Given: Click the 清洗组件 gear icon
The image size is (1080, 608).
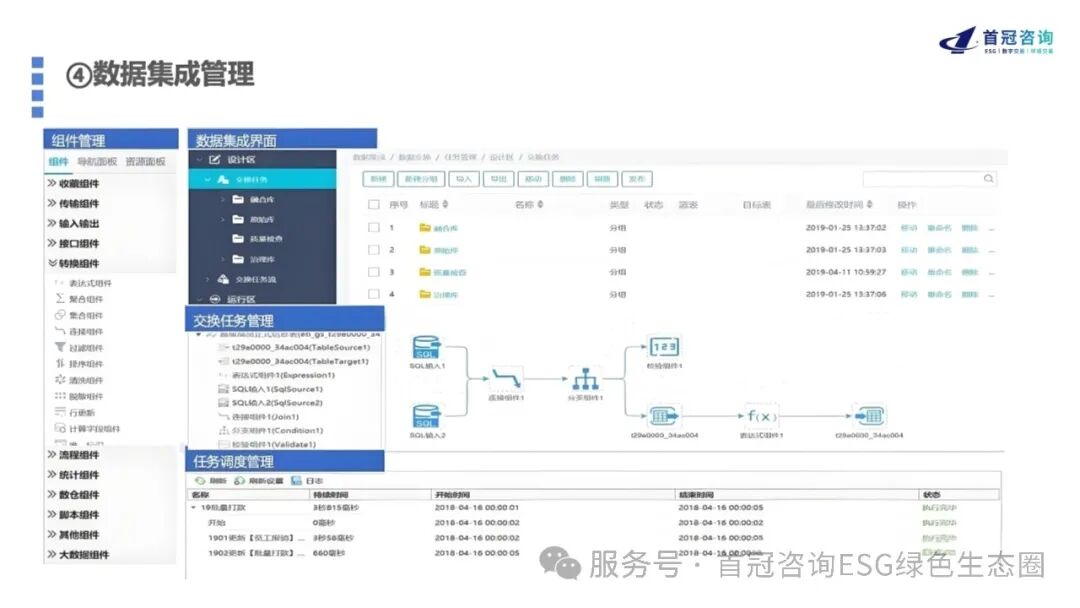Looking at the screenshot, I should click(60, 379).
